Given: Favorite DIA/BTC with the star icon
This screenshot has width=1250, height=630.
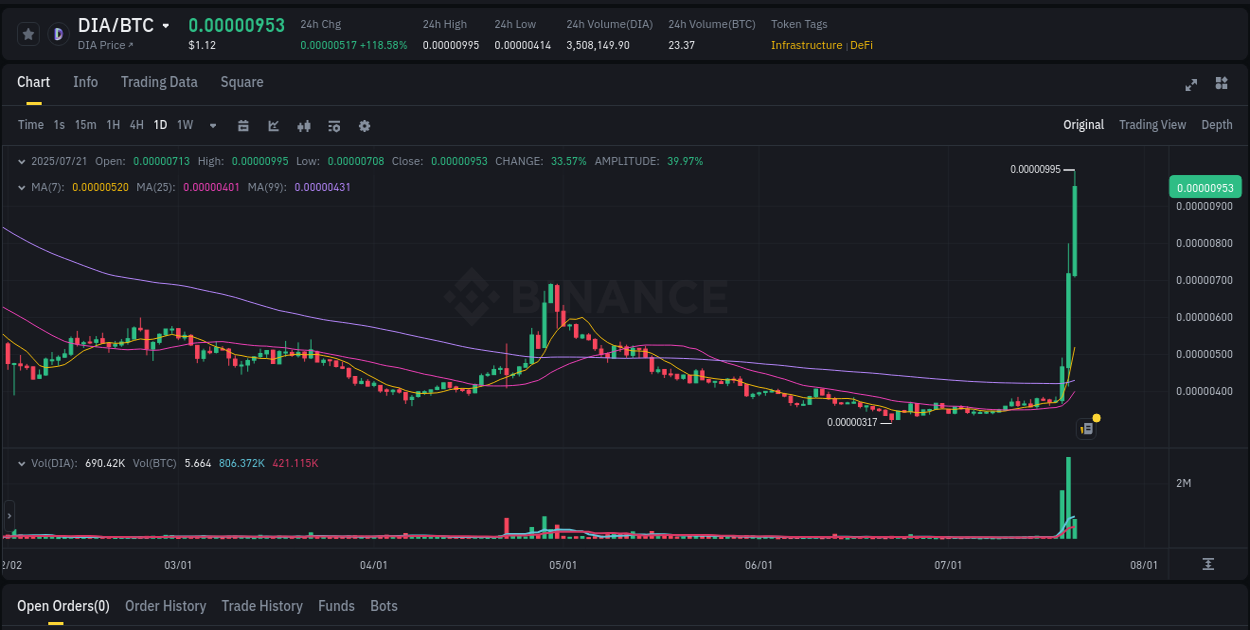Looking at the screenshot, I should [28, 33].
